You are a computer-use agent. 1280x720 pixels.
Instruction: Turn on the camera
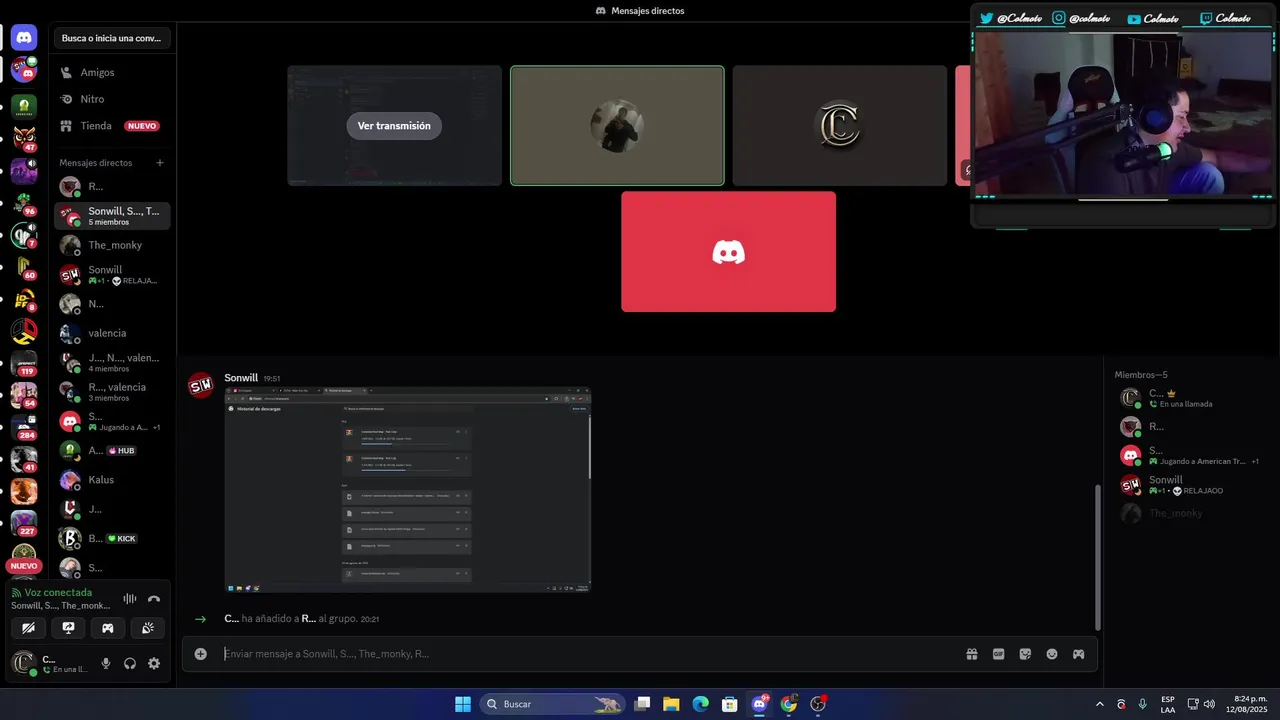pyautogui.click(x=29, y=628)
